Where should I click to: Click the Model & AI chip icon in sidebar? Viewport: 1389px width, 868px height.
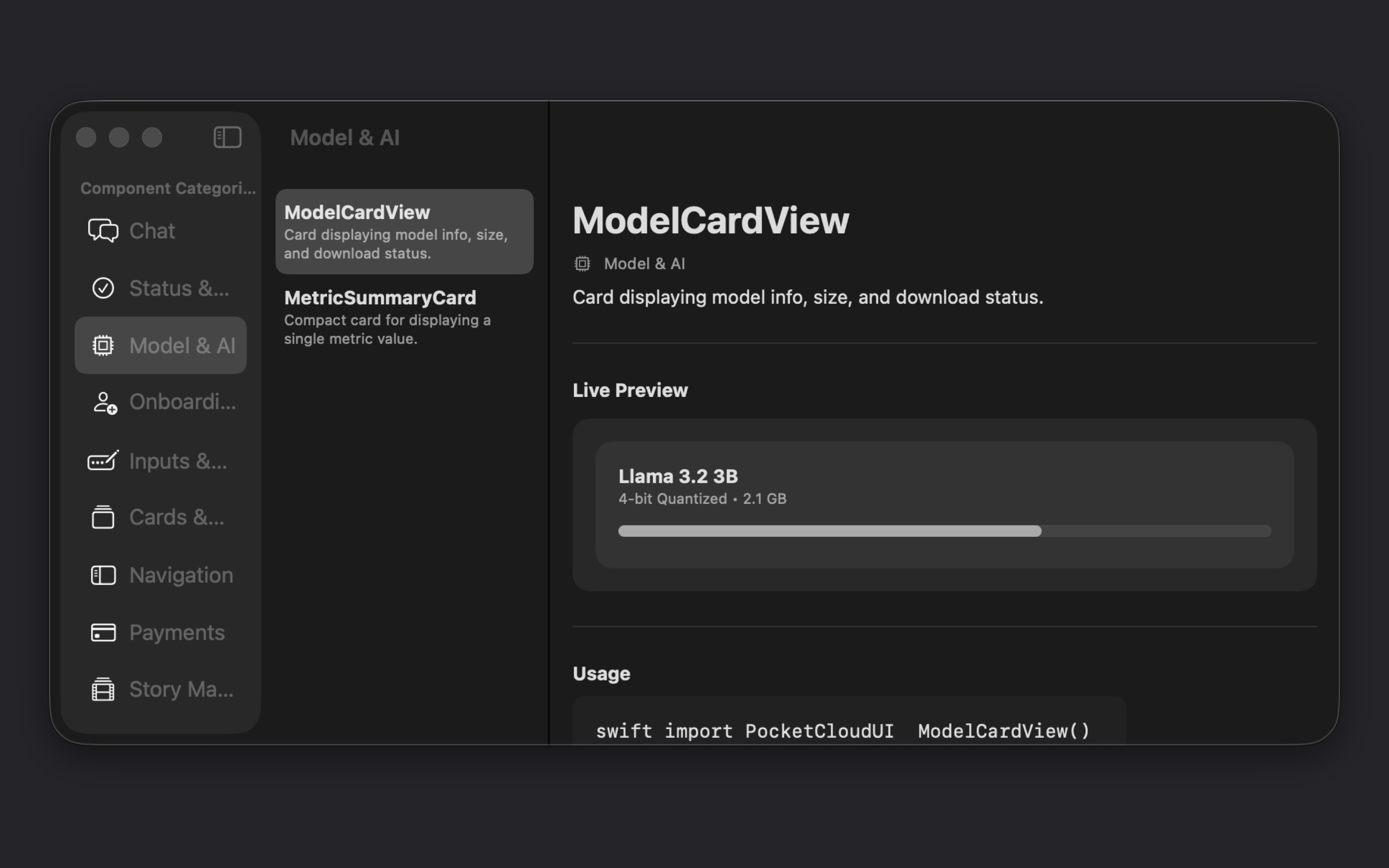[103, 346]
